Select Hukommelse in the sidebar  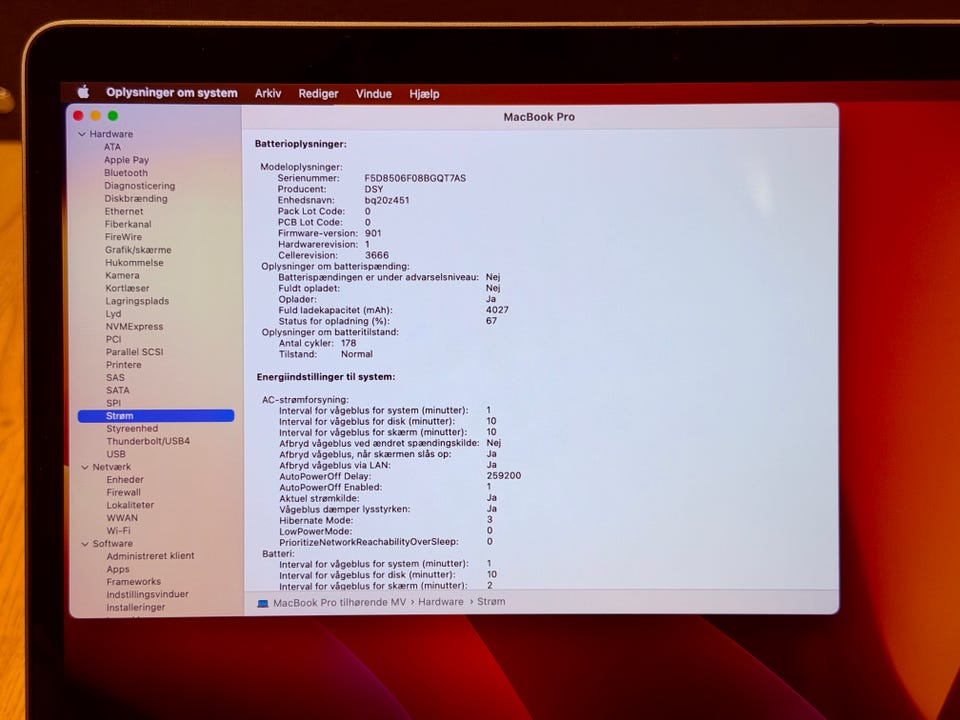[134, 263]
